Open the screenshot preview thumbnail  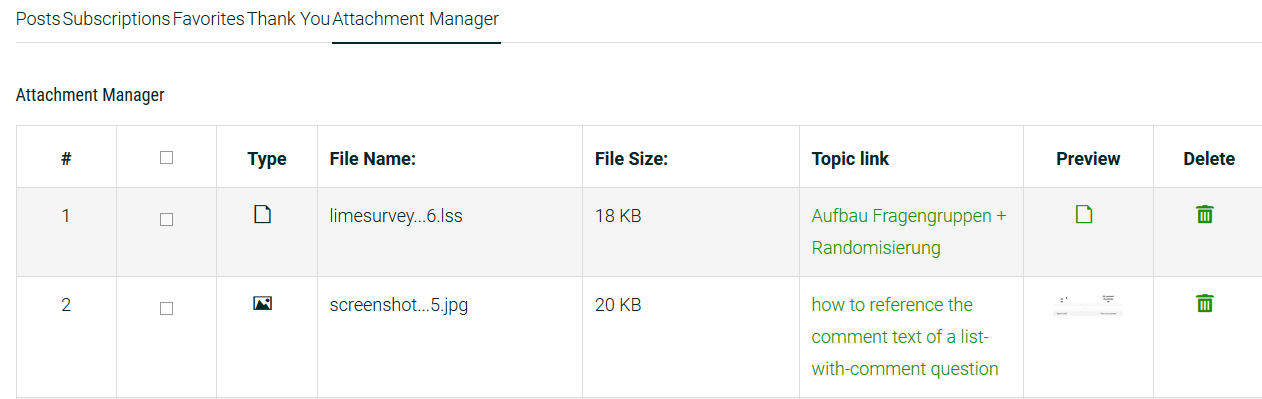tap(1088, 305)
